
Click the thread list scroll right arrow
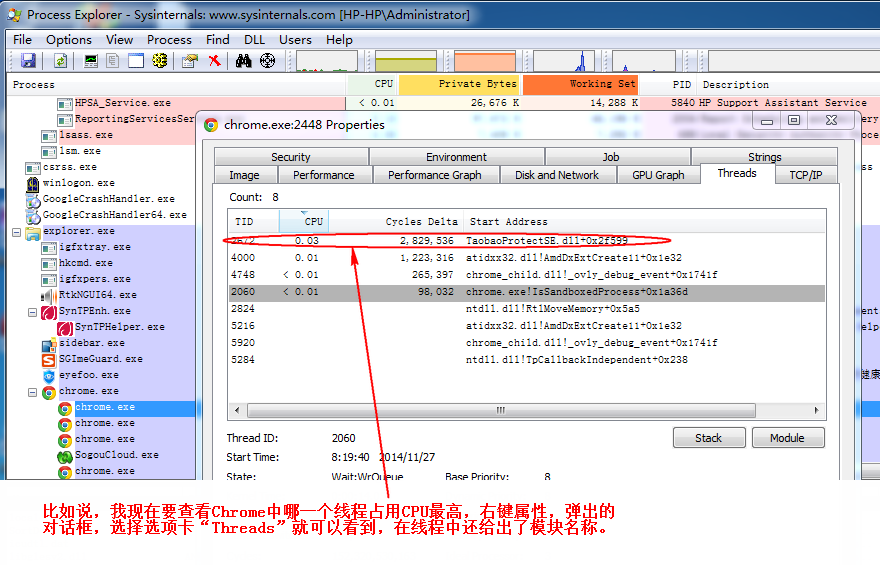[817, 410]
